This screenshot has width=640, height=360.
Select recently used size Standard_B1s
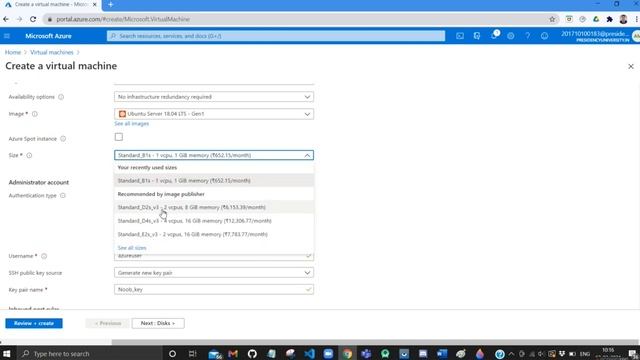[214, 180]
